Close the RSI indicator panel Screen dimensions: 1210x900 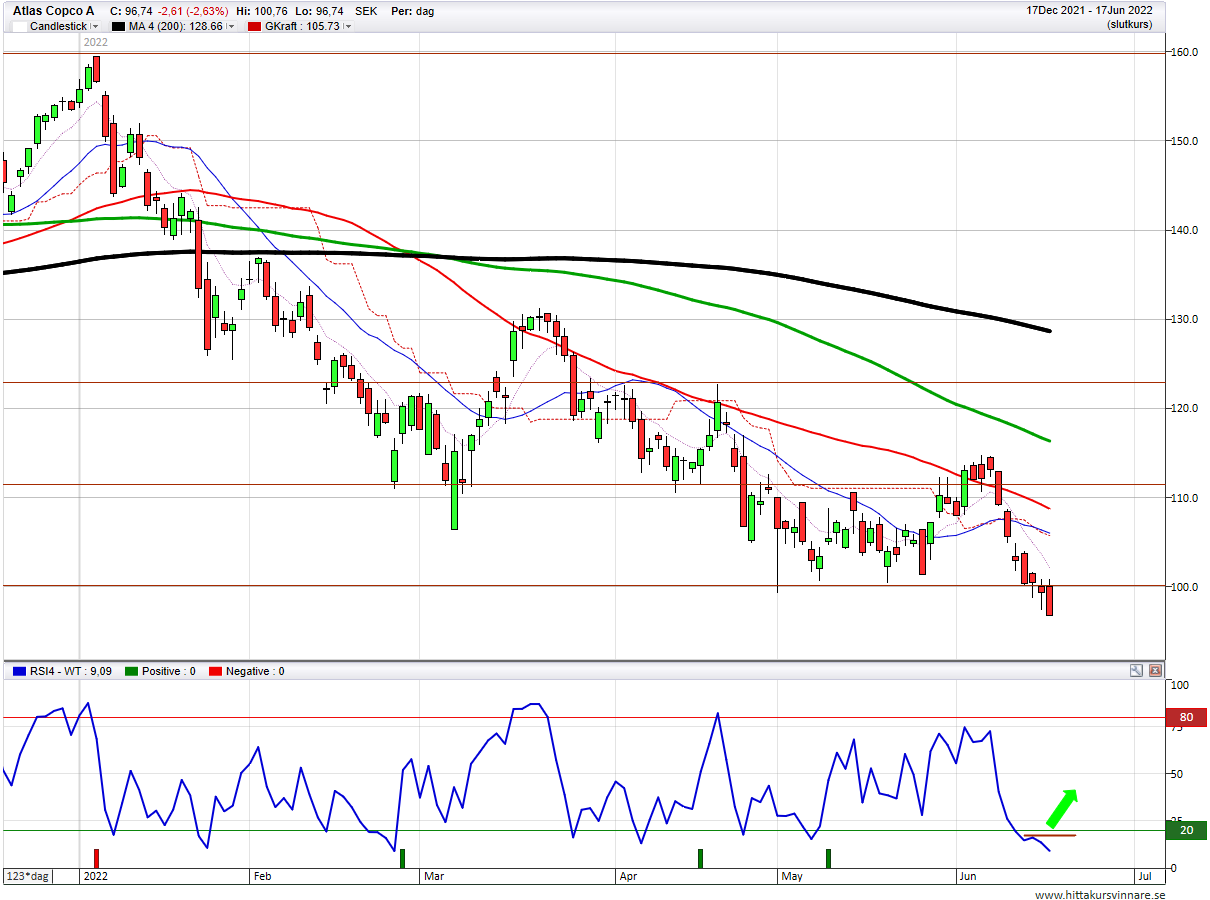[x=1155, y=671]
